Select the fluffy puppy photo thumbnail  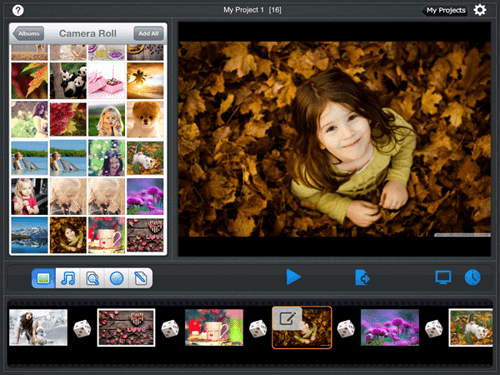coord(145,119)
